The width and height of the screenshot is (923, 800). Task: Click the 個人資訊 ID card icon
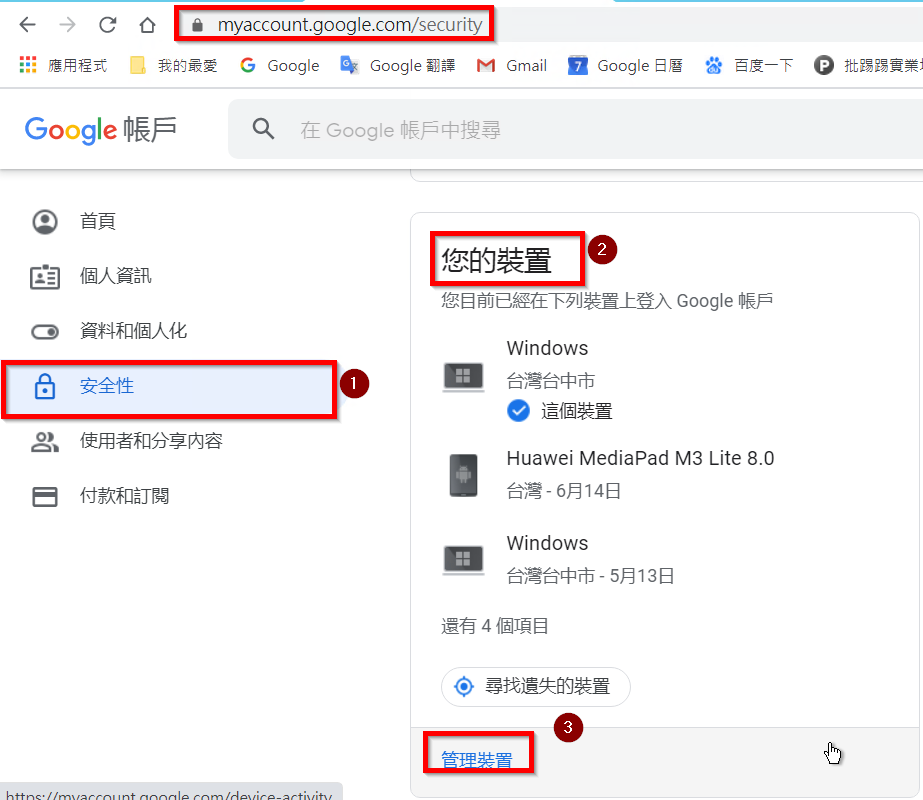45,277
